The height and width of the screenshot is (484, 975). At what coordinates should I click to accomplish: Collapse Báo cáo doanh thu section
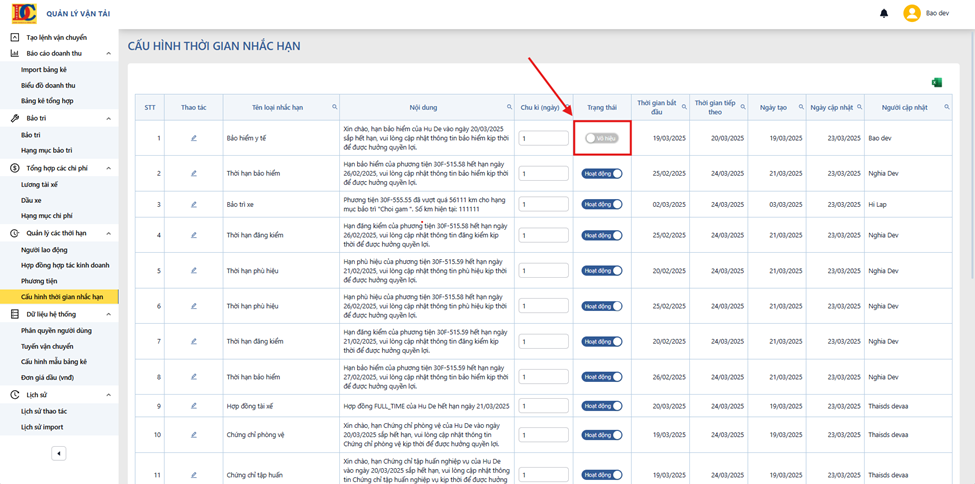coord(108,54)
